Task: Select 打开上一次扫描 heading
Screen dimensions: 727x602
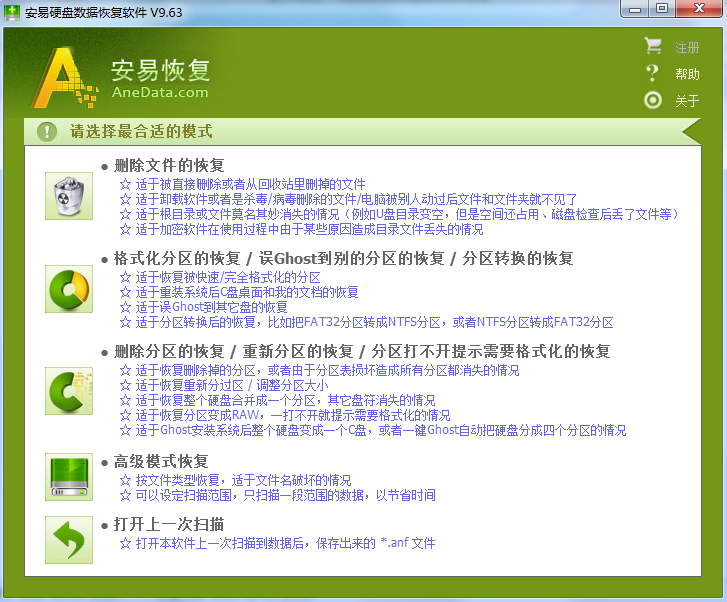Action: (169, 525)
